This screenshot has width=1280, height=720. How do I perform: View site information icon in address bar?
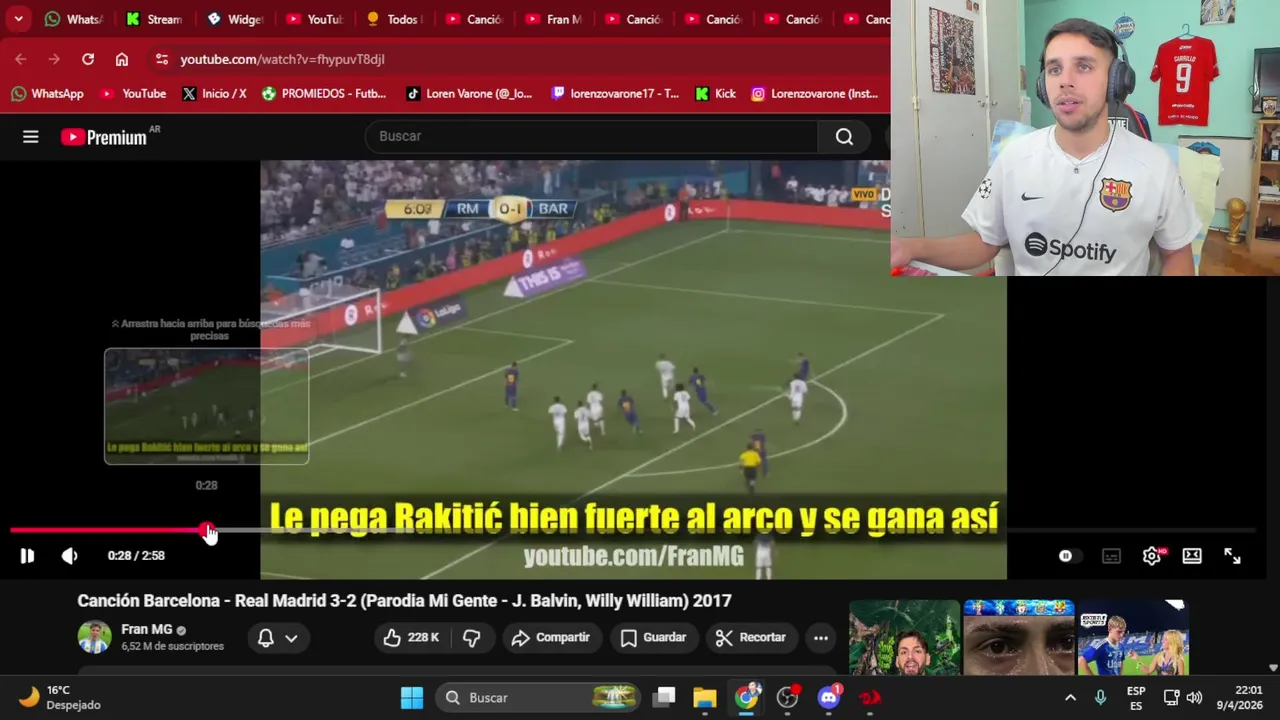(162, 59)
